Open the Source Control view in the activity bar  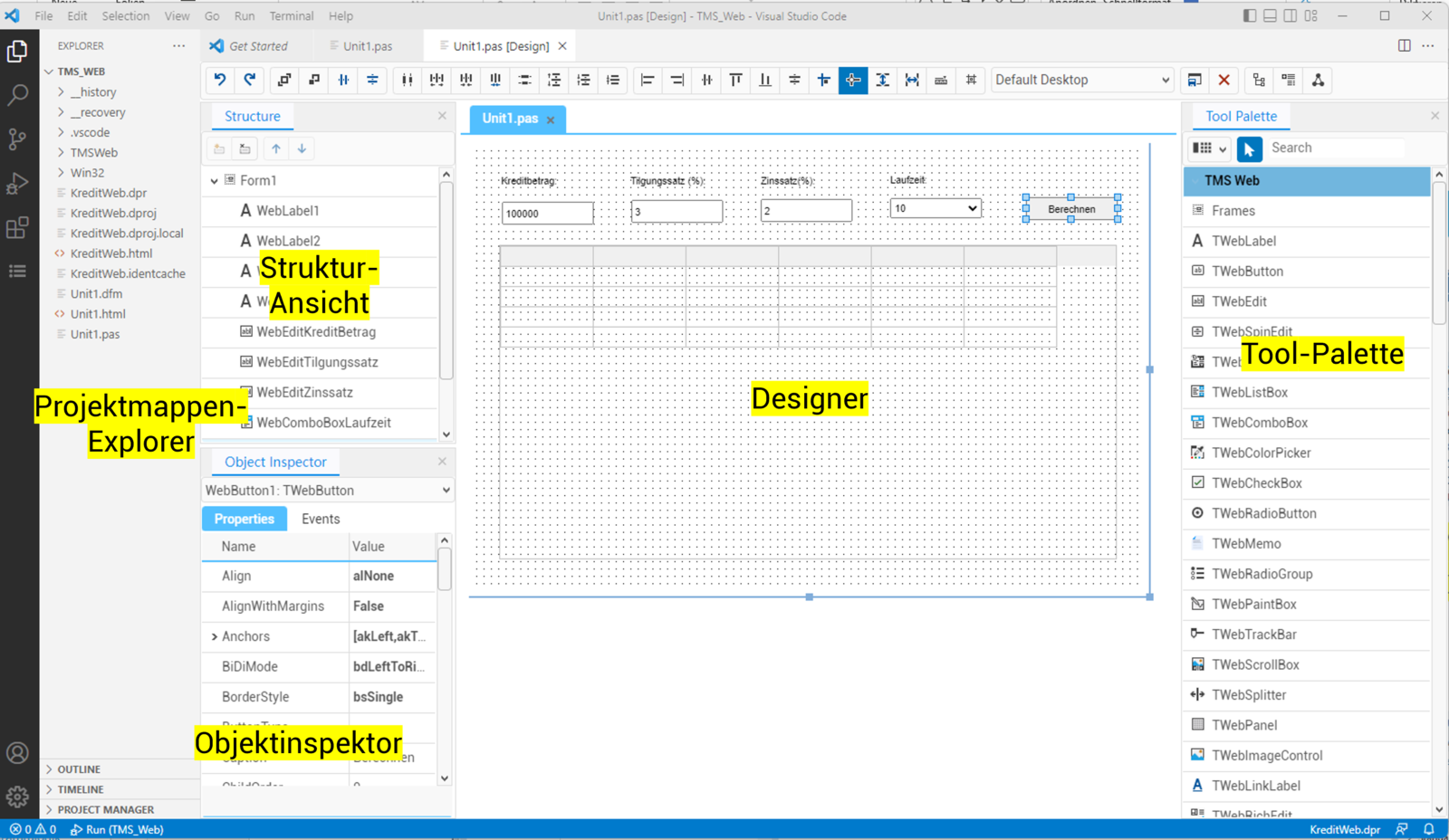point(18,138)
